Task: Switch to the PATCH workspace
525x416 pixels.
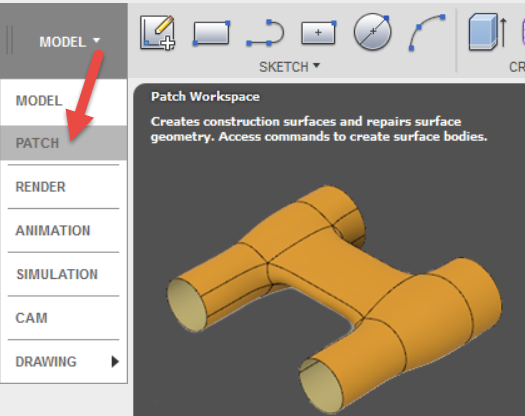Action: click(x=64, y=143)
